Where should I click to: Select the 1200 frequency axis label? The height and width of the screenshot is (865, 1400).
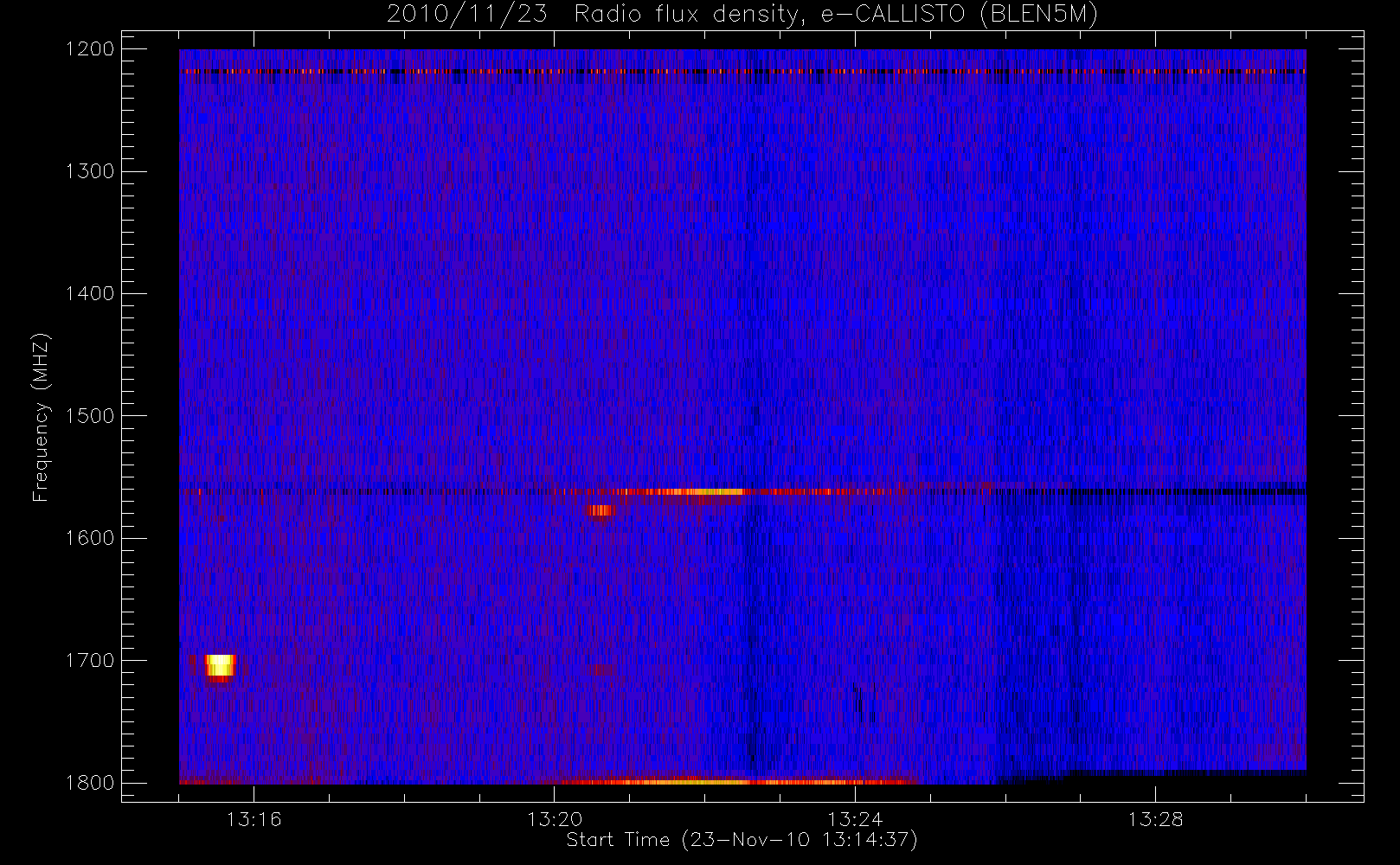click(90, 49)
